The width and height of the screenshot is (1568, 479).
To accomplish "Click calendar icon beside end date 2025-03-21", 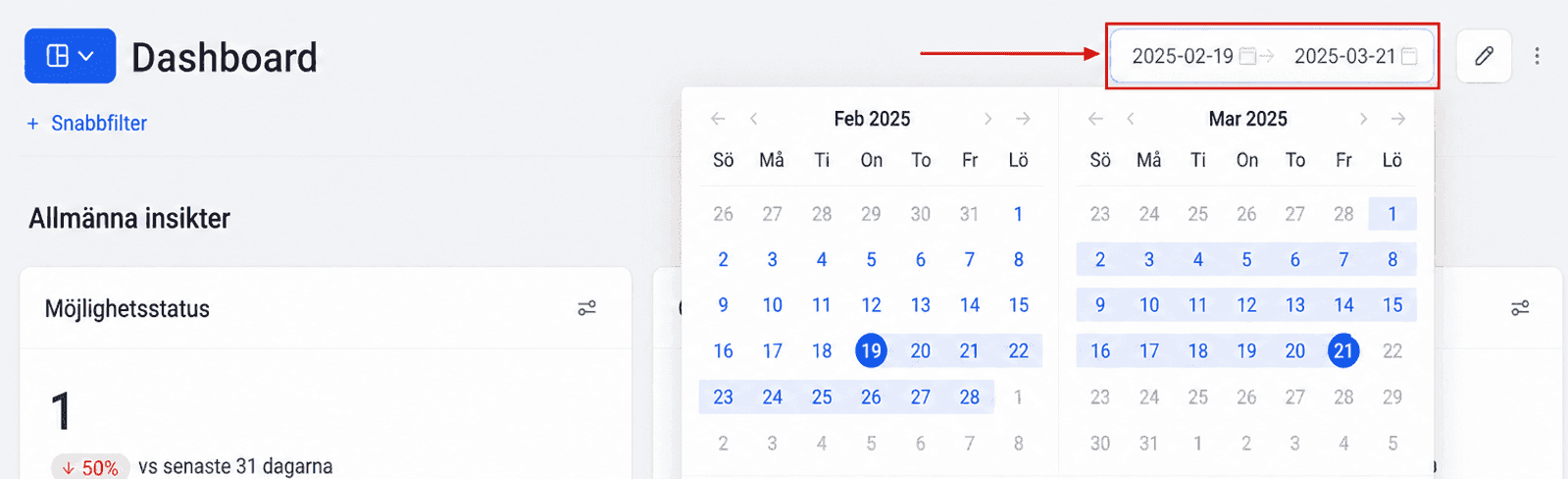I will click(x=1409, y=56).
